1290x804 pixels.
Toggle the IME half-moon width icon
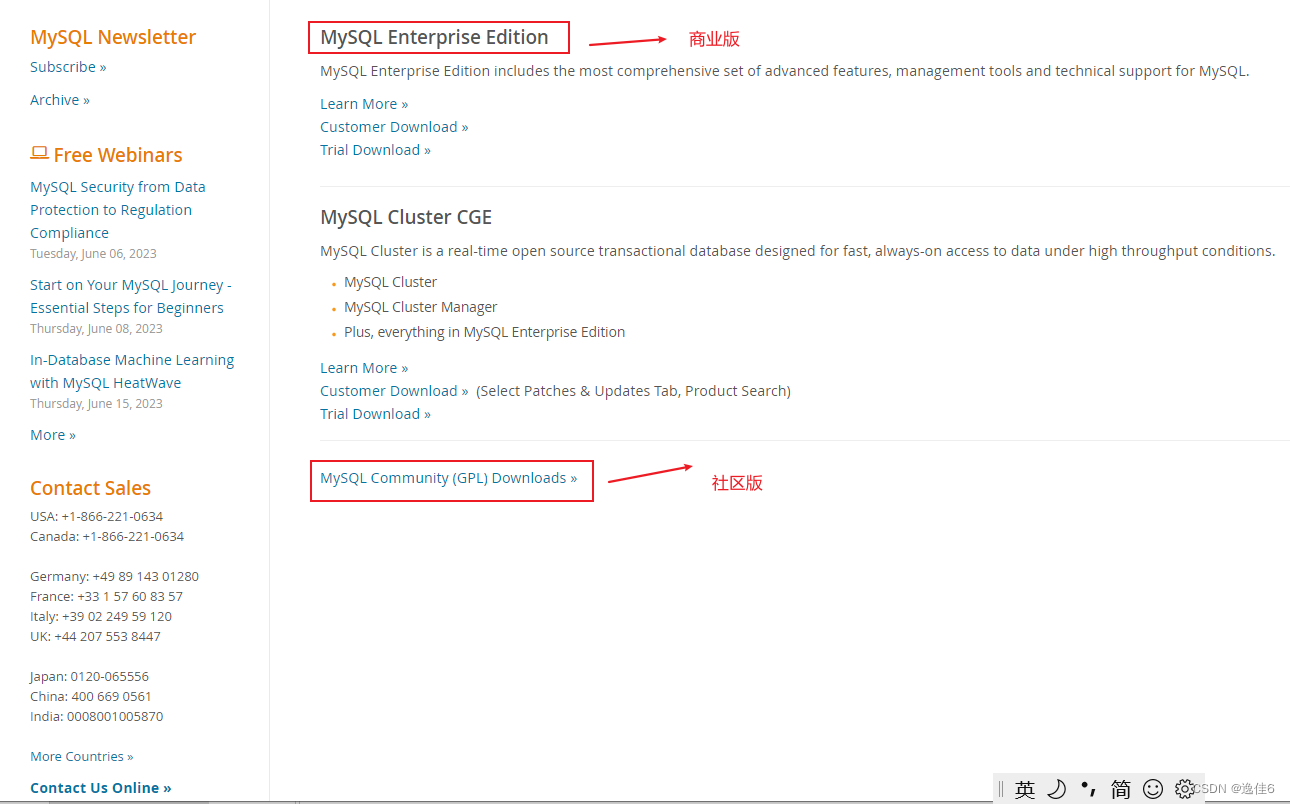(1057, 789)
